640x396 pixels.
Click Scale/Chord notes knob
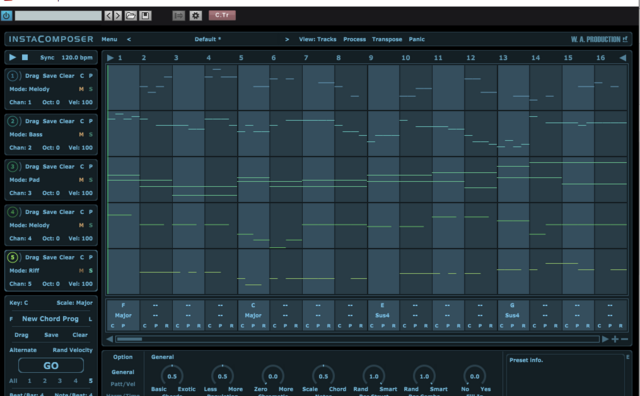tap(323, 376)
